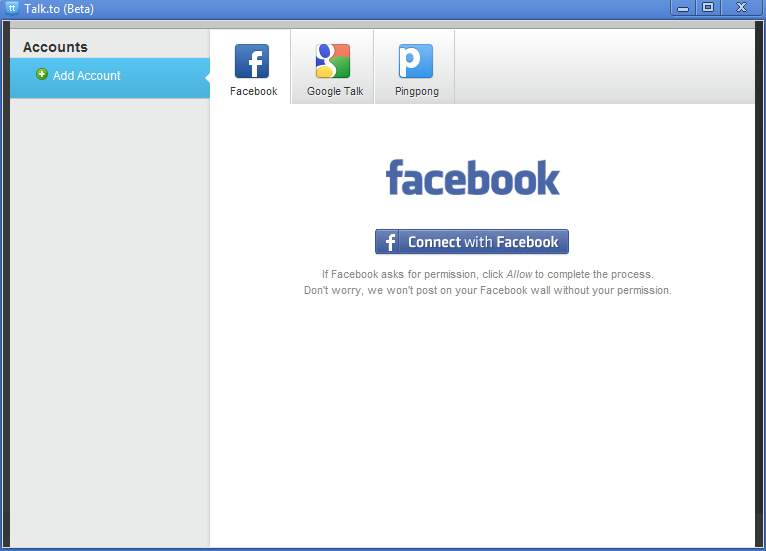Close the Talk.to window
766x551 pixels.
pos(742,7)
